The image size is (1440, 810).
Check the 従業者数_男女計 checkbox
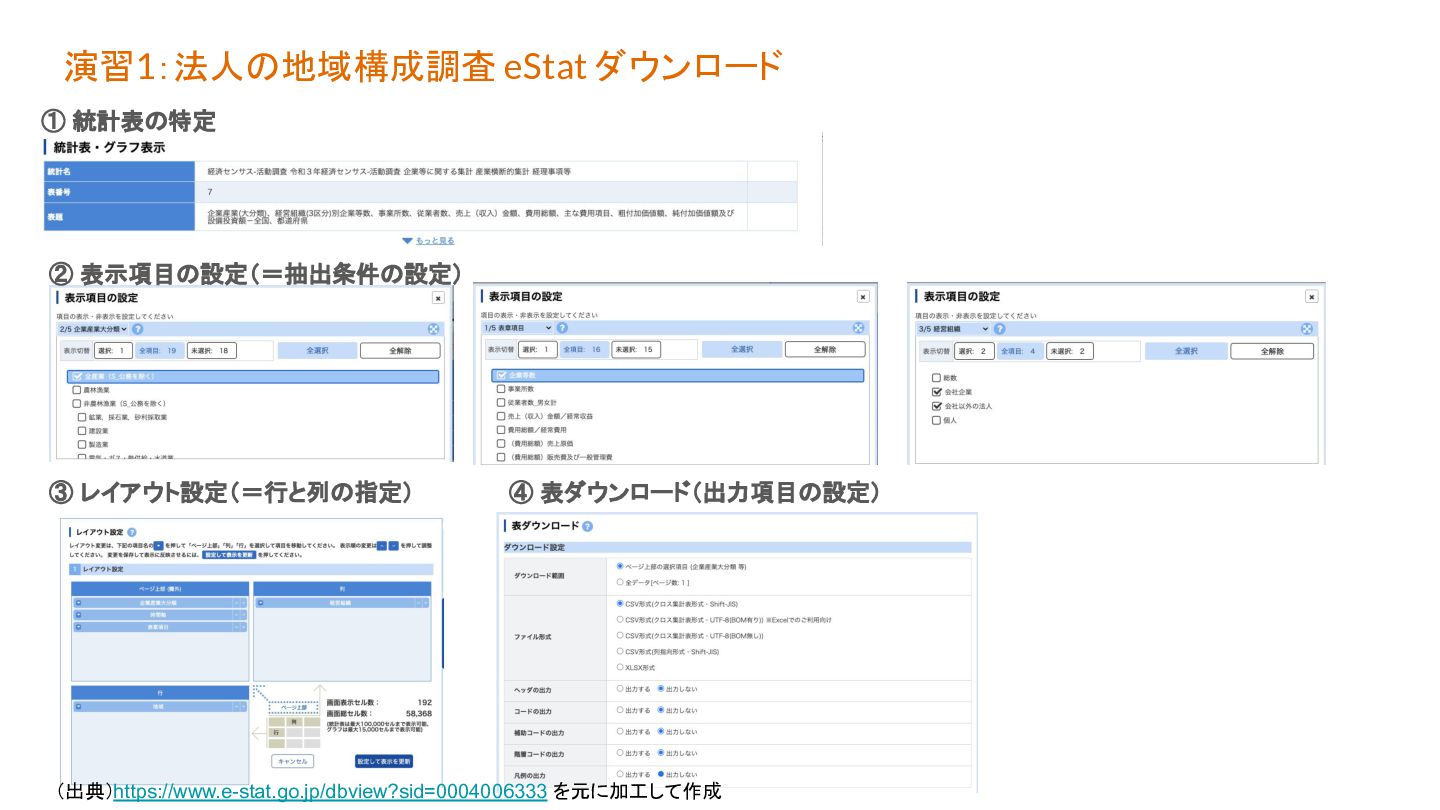coord(501,402)
